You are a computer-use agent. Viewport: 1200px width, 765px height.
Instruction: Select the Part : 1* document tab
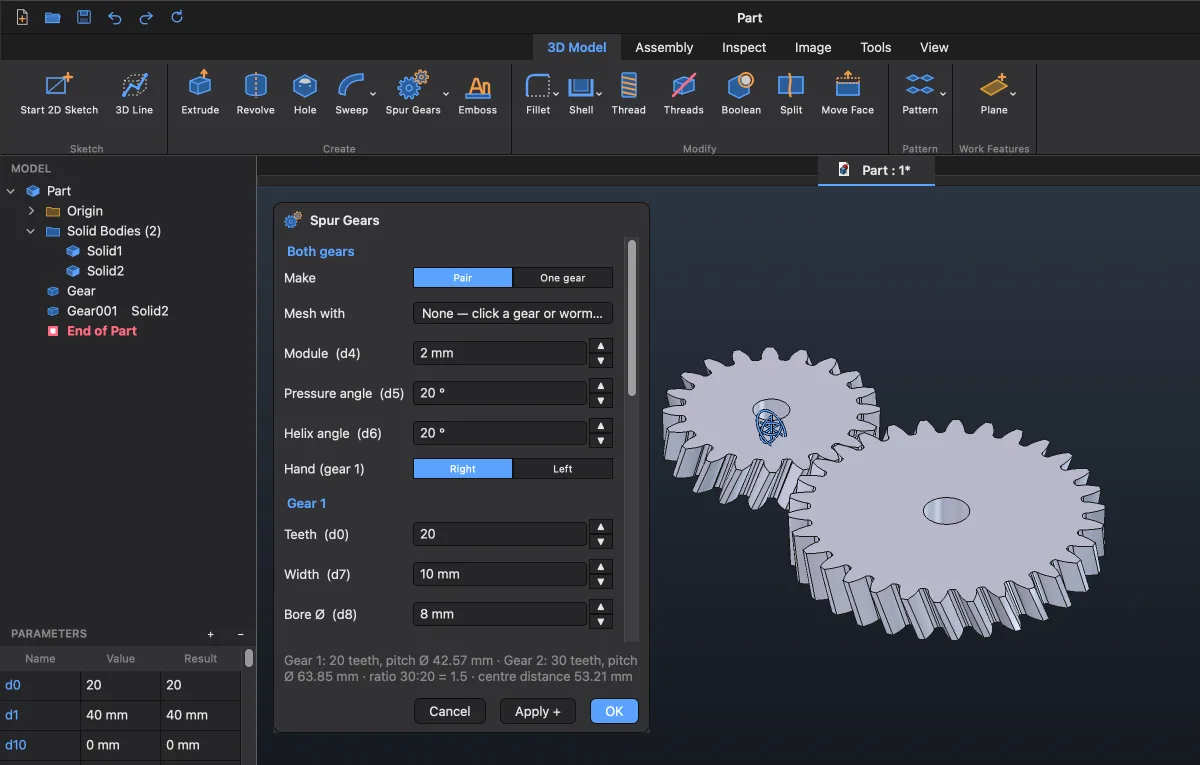[876, 170]
